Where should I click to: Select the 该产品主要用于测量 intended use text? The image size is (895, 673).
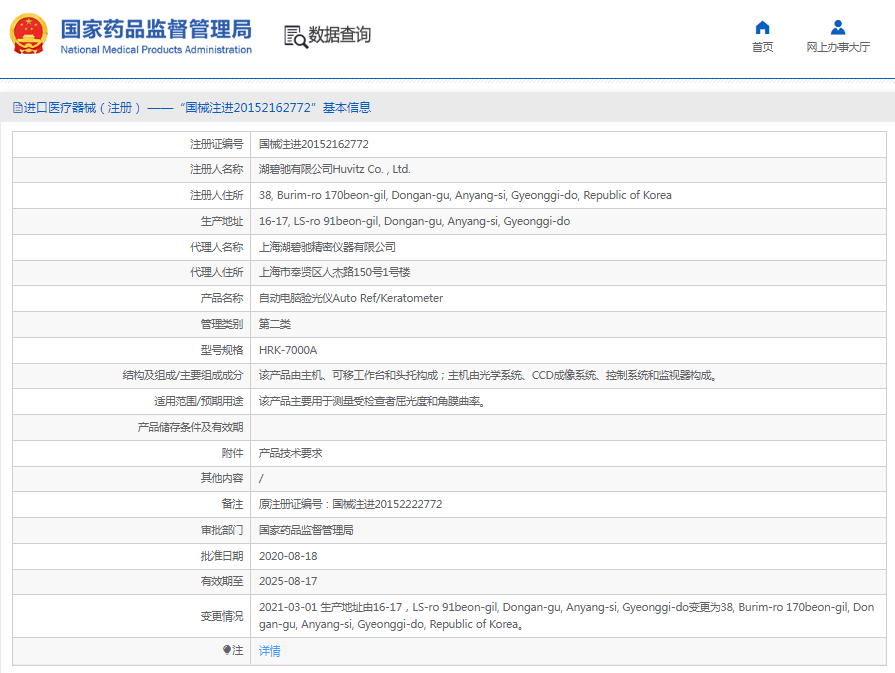[x=372, y=401]
